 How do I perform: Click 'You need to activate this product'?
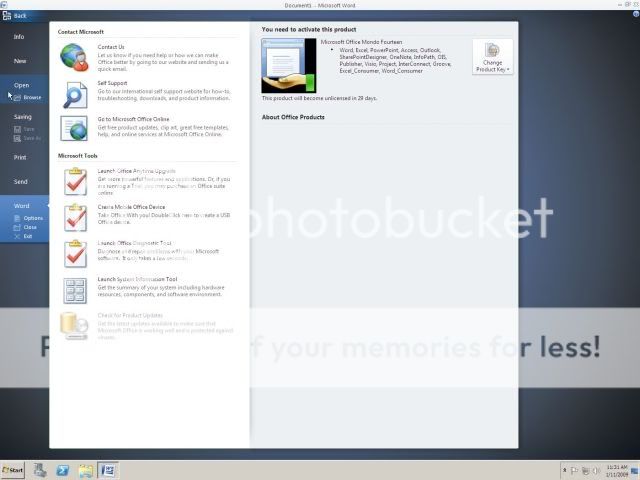(309, 29)
